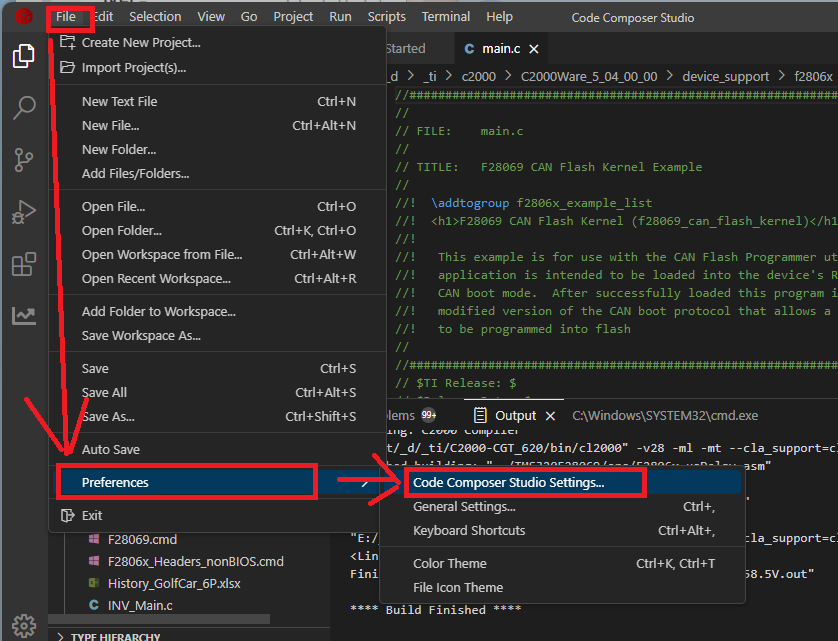Click the F28069.cmd file icon
Viewport: 838px width, 641px height.
click(x=94, y=539)
